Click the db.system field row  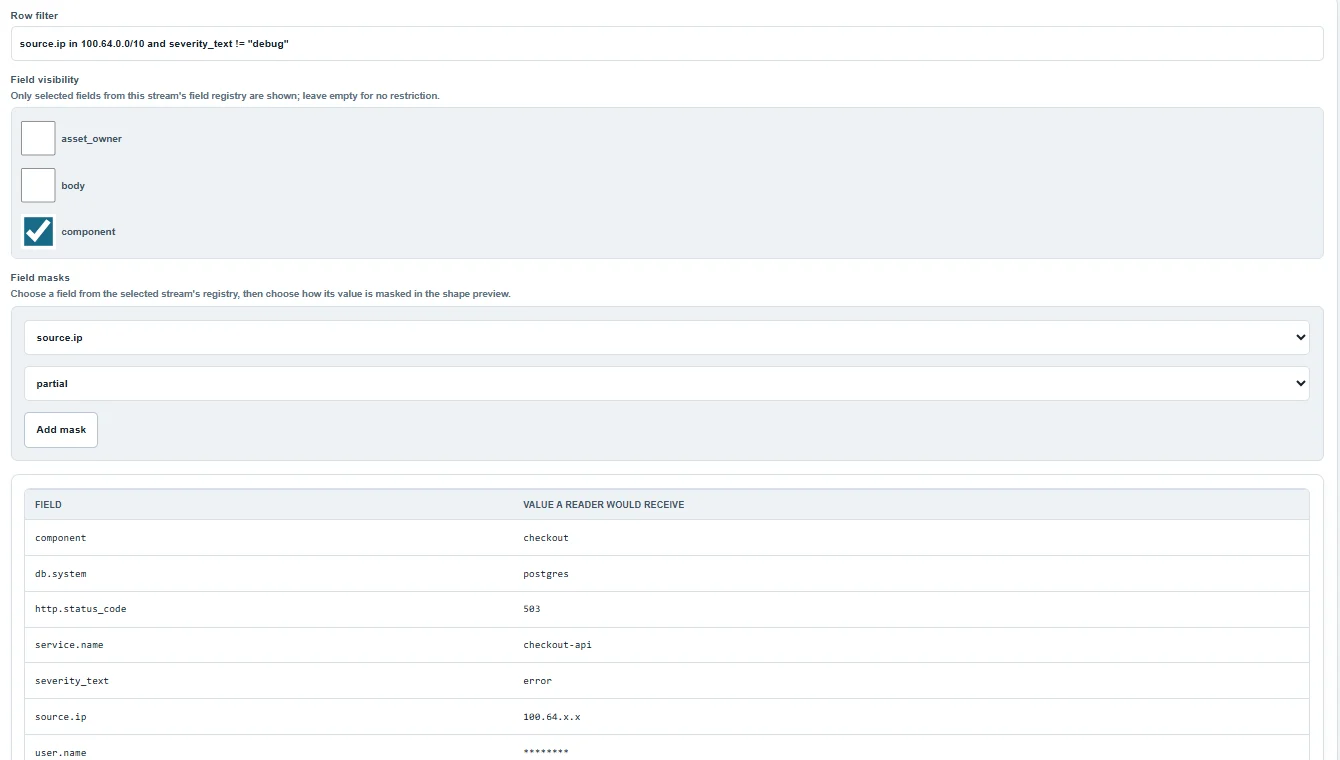pos(667,574)
